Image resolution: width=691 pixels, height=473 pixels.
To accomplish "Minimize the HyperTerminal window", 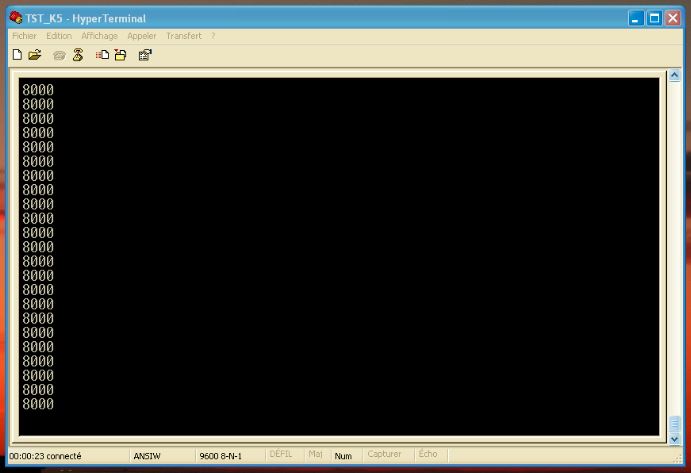I will pyautogui.click(x=635, y=19).
